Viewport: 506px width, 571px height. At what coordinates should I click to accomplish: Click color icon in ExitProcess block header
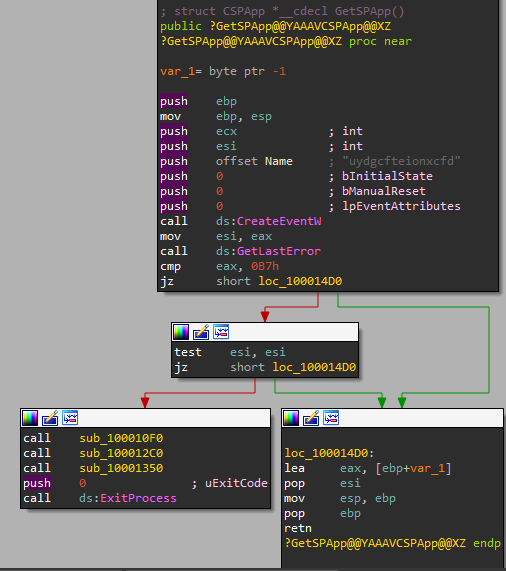click(30, 418)
